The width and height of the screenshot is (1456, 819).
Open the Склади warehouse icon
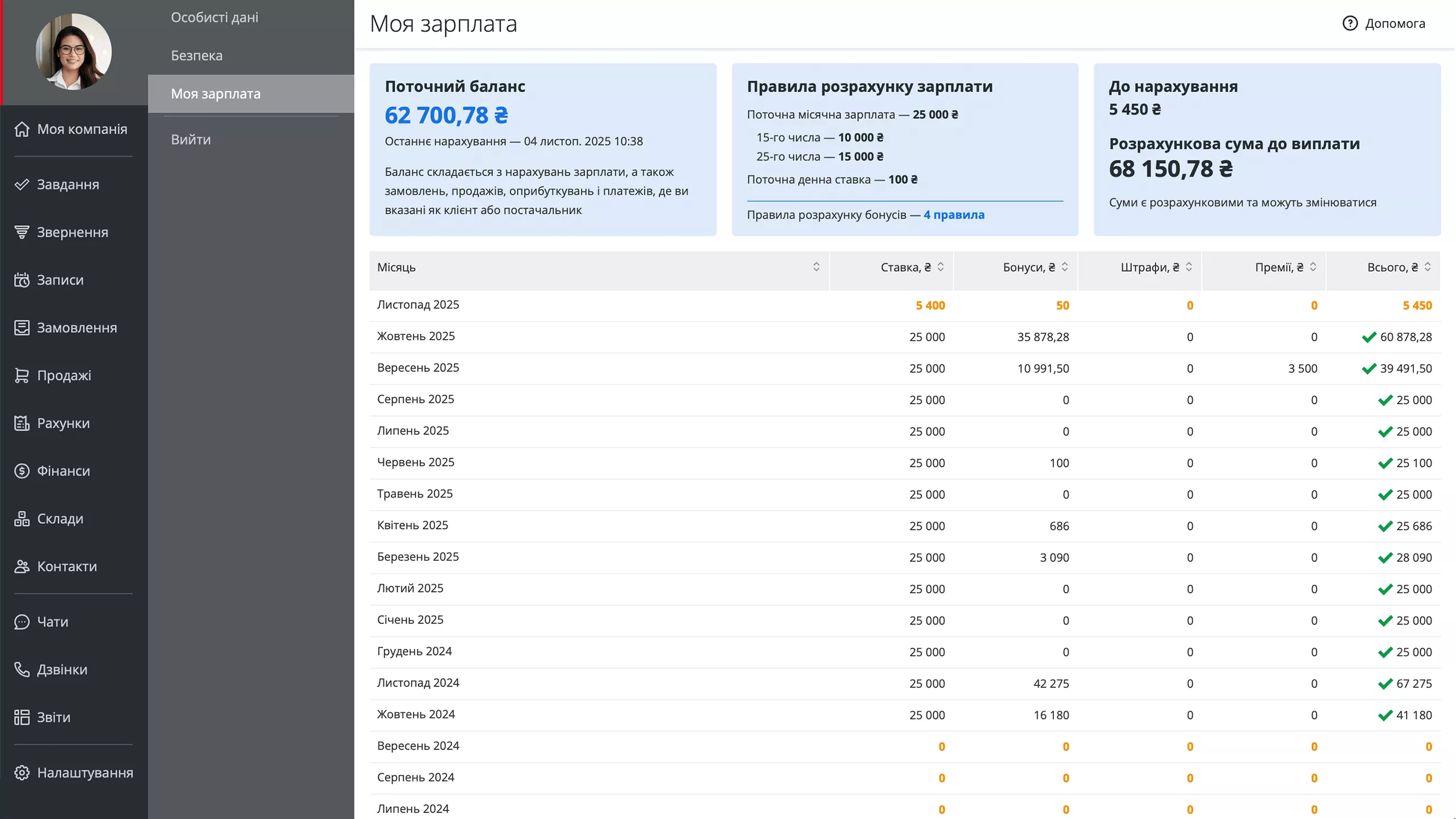tap(22, 519)
